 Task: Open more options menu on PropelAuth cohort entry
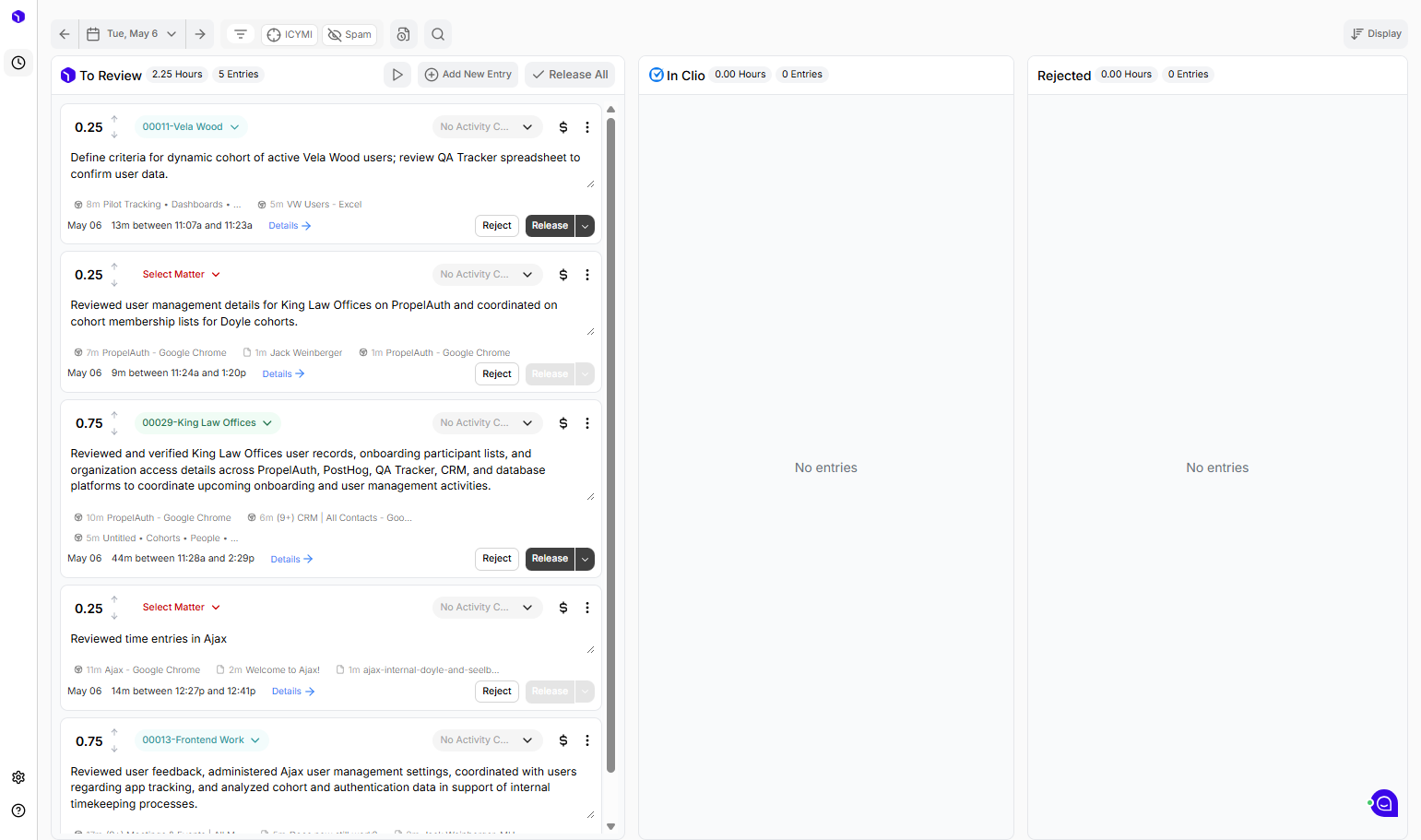coord(587,275)
